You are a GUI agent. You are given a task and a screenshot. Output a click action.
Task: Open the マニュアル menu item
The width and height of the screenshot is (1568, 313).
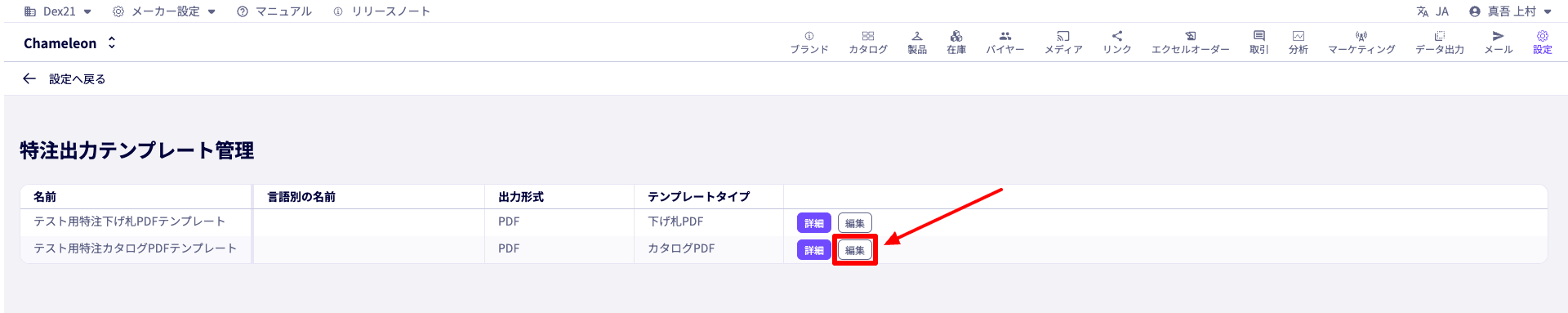tap(274, 11)
